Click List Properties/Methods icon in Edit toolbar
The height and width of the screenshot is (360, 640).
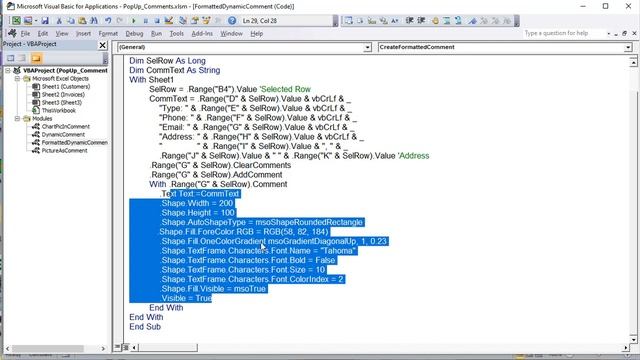(x=348, y=20)
